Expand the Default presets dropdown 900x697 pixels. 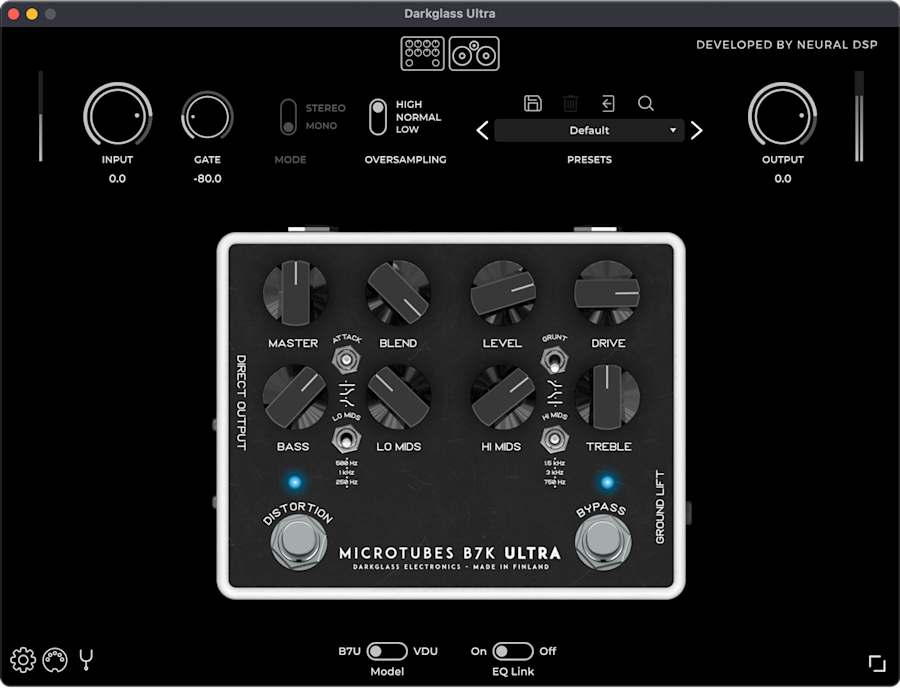point(589,130)
